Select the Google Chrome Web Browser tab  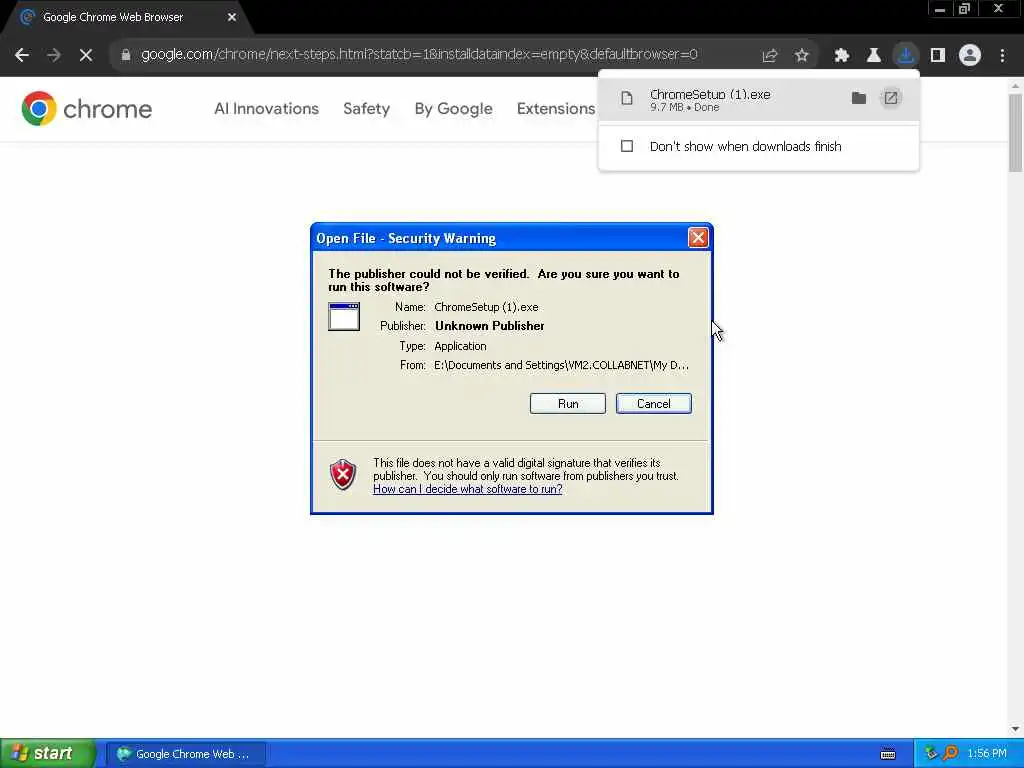coord(124,18)
